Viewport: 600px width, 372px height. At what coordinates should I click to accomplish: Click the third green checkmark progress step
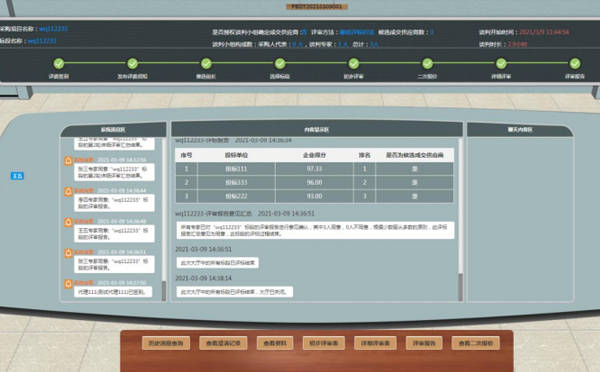206,64
